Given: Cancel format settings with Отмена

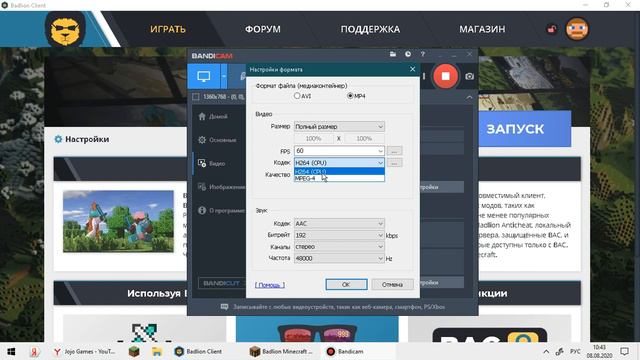Looking at the screenshot, I should coord(392,284).
